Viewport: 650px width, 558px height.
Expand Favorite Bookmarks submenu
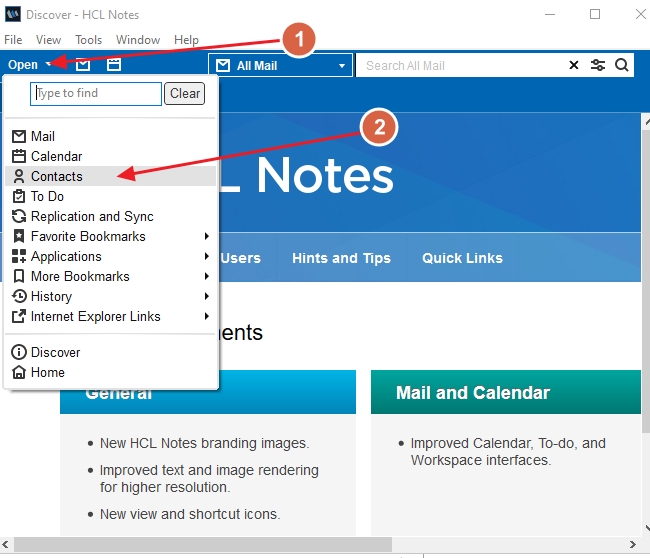[x=110, y=236]
